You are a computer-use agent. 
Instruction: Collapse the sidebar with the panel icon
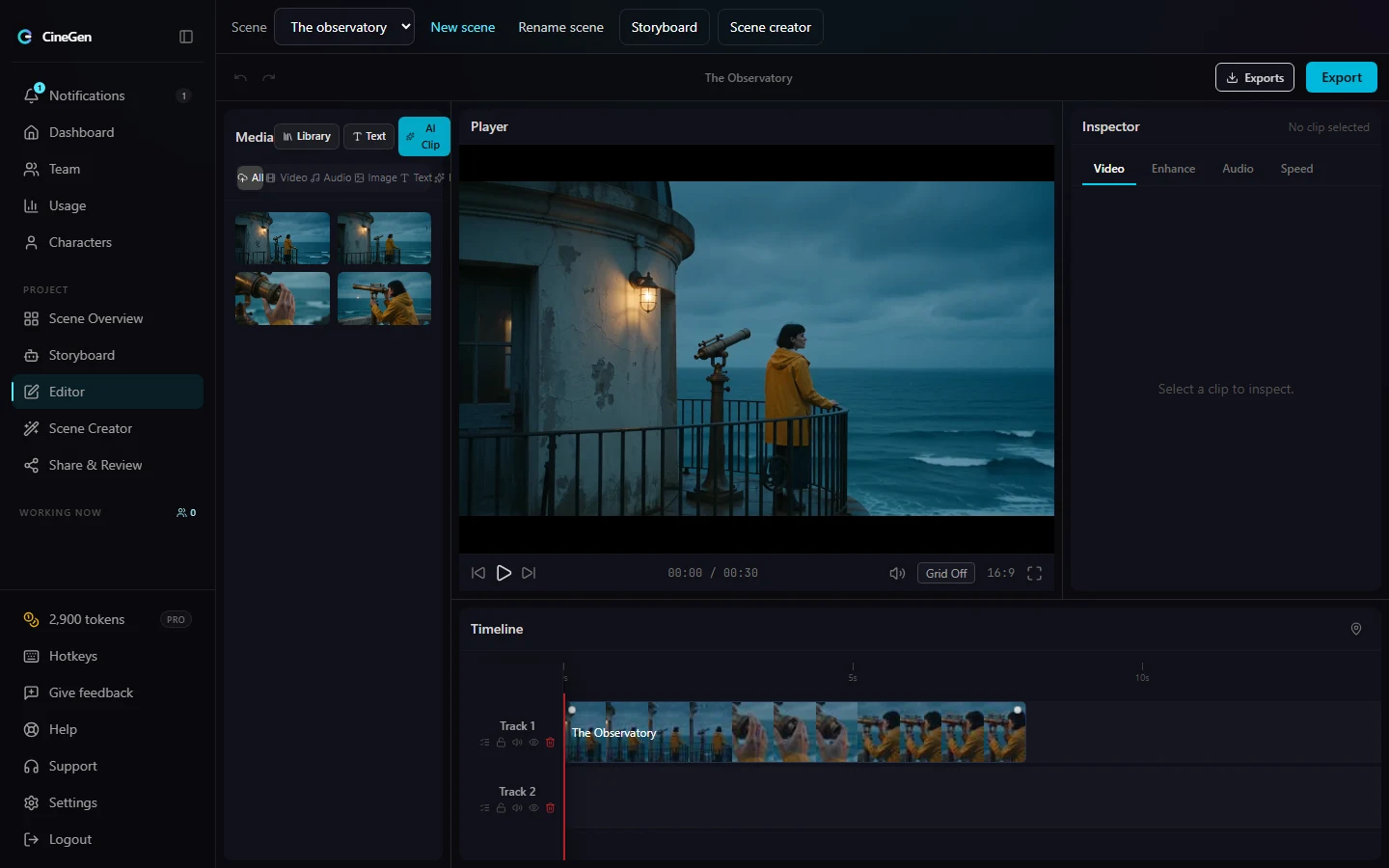click(x=186, y=37)
